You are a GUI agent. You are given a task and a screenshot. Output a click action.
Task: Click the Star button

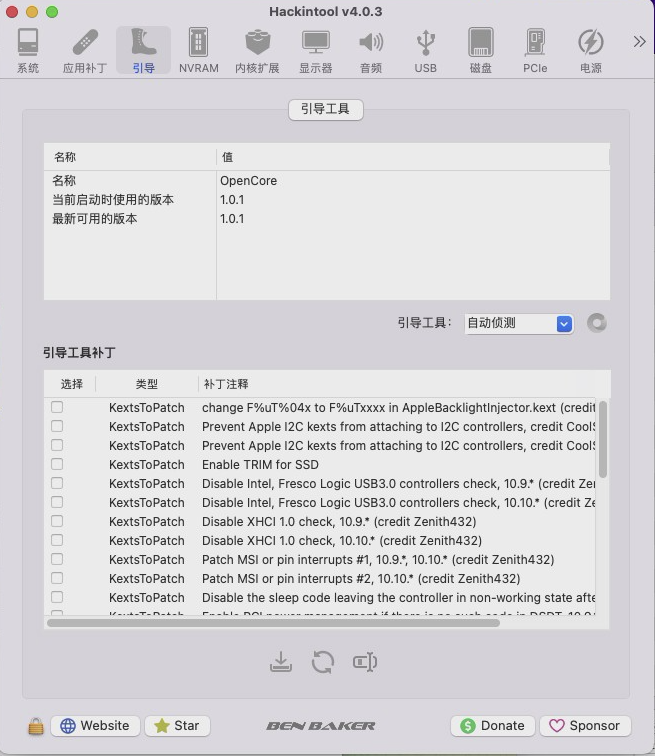tap(177, 726)
